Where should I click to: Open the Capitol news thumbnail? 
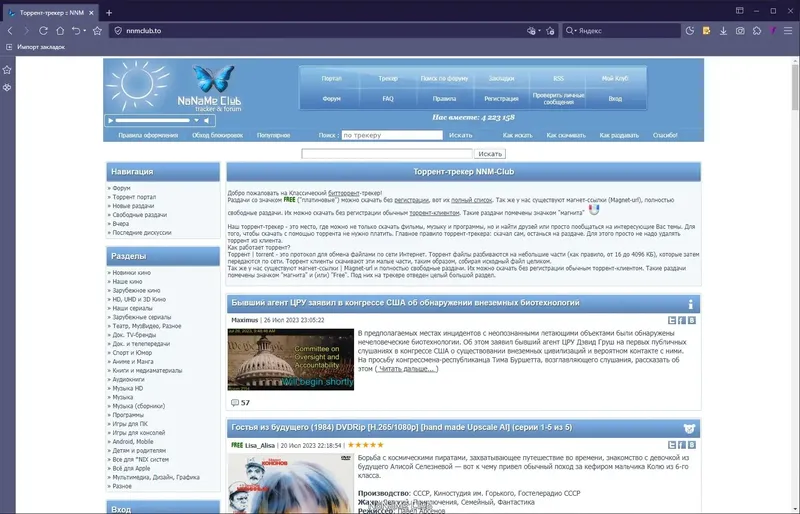point(291,359)
